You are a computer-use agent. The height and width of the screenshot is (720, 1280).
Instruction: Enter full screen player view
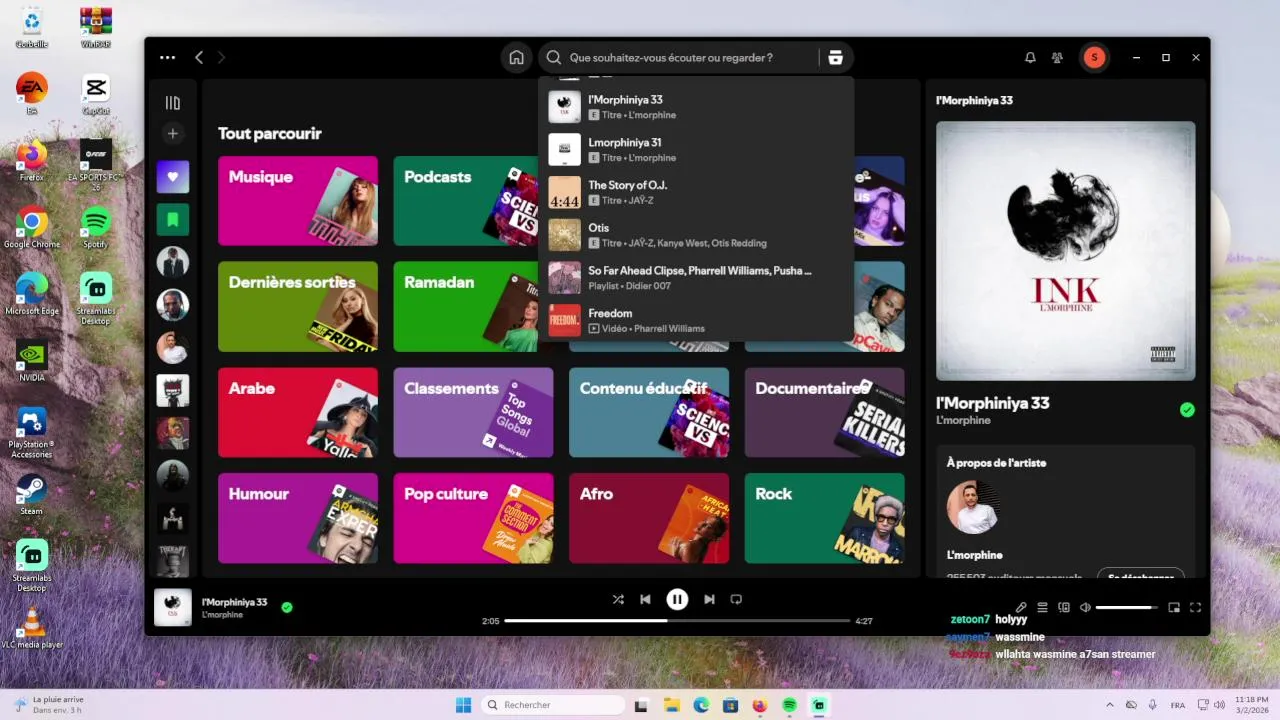coord(1195,607)
